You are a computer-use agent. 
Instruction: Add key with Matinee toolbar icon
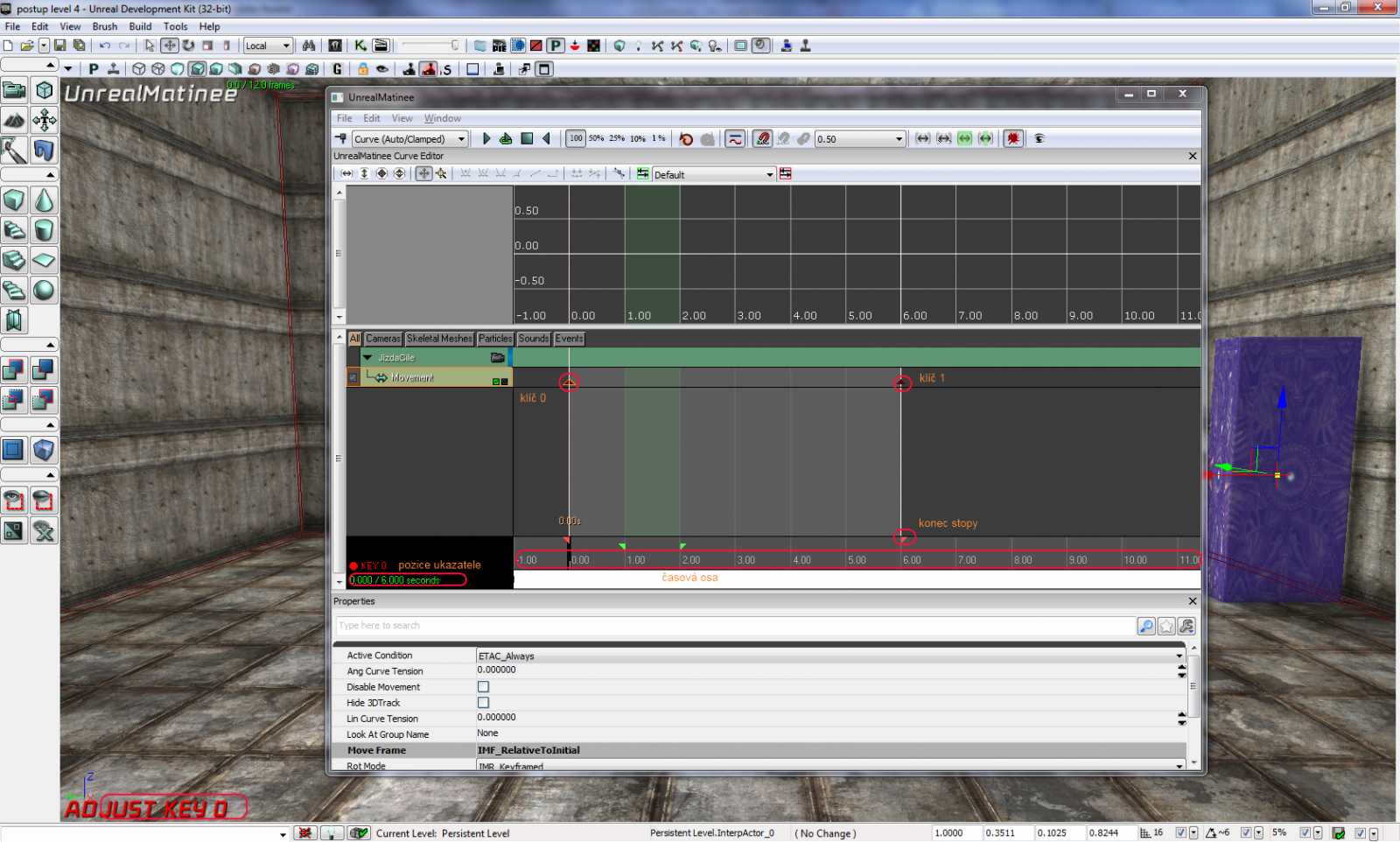point(341,138)
